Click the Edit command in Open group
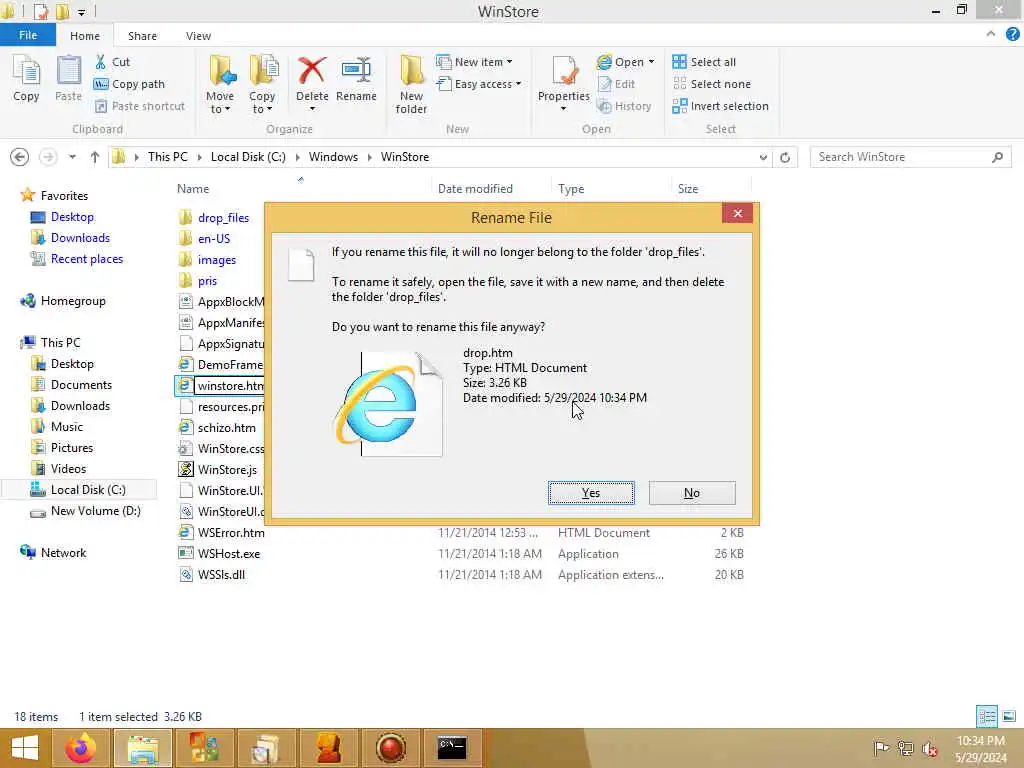This screenshot has width=1024, height=768. coord(616,84)
